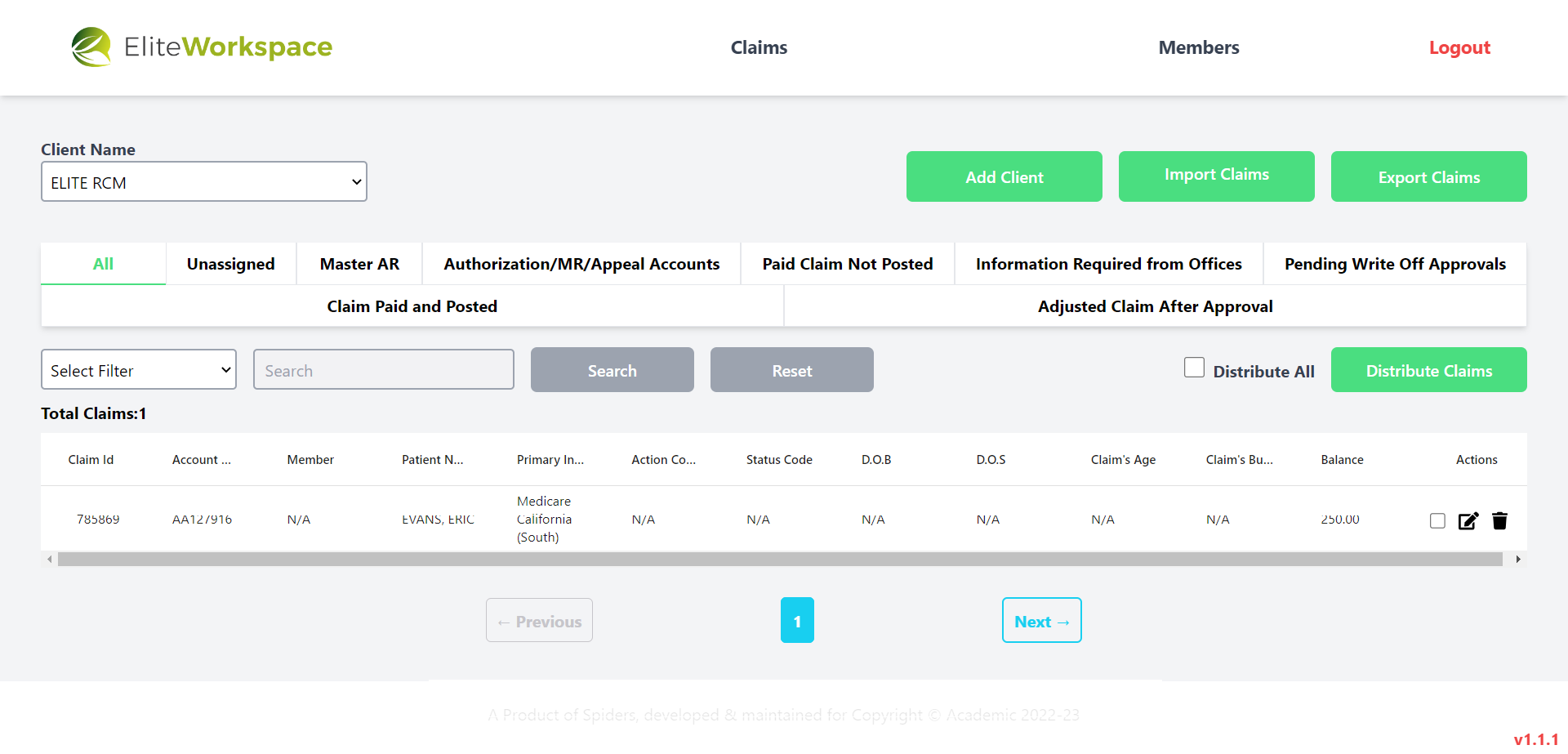Click the Patient N... column header
The image size is (1568, 754).
point(433,460)
